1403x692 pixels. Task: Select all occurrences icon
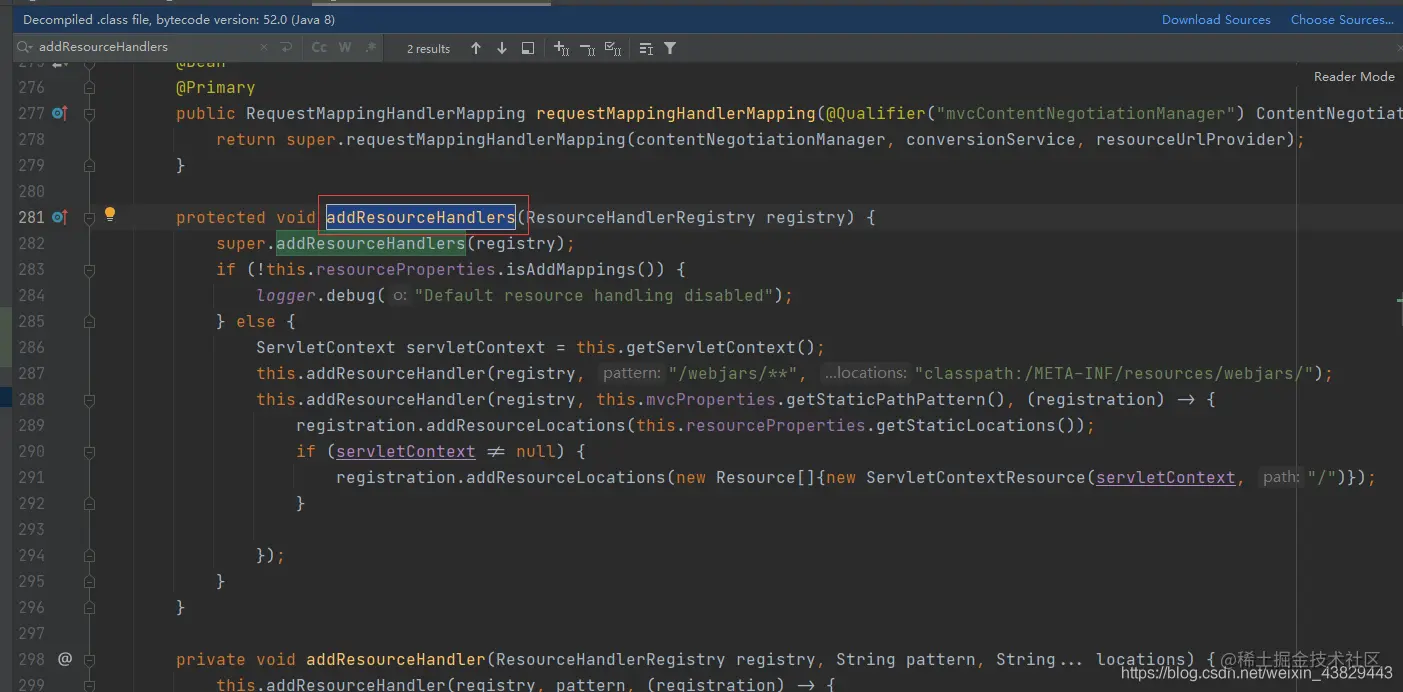pyautogui.click(x=613, y=48)
